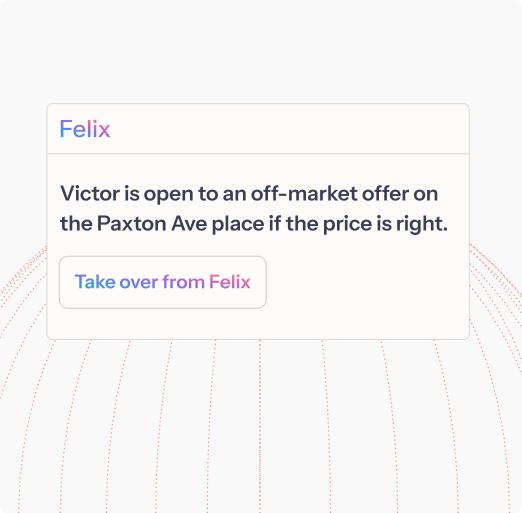This screenshot has width=522, height=513.
Task: Click the message about Victor's off-market offer
Action: coord(254,208)
